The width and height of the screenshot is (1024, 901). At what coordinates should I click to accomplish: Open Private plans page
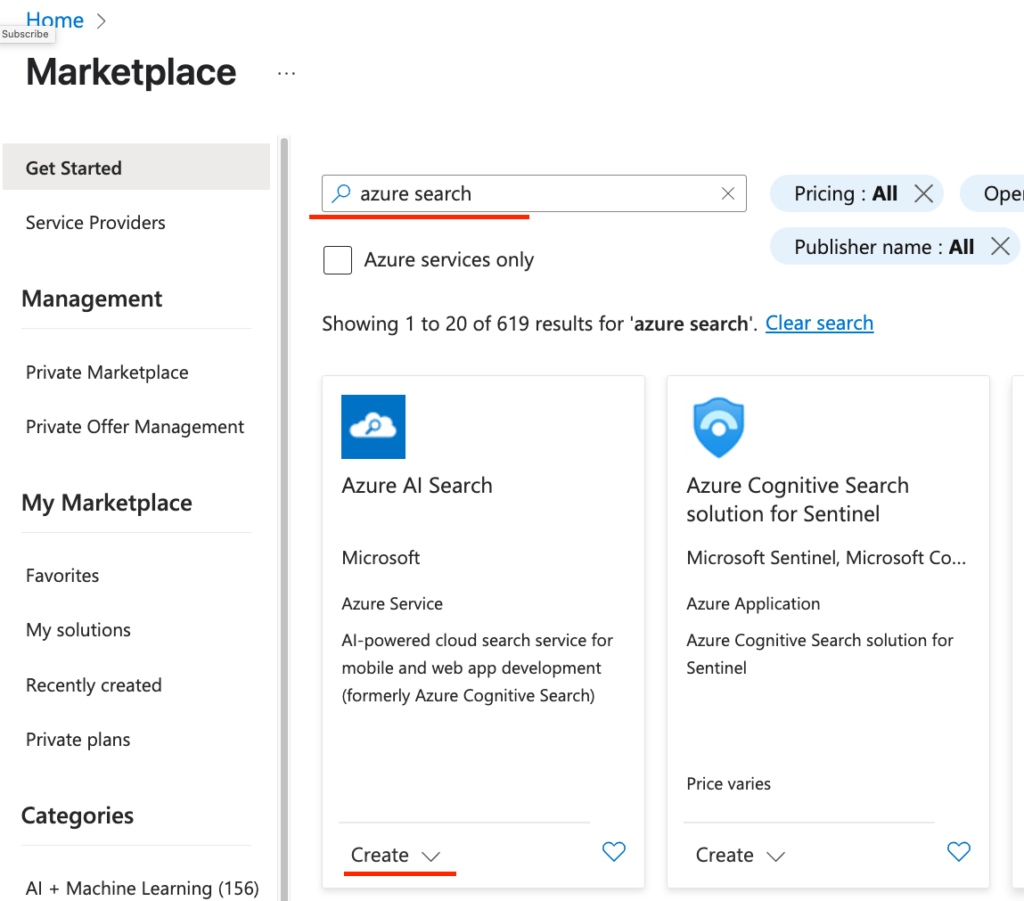coord(78,740)
